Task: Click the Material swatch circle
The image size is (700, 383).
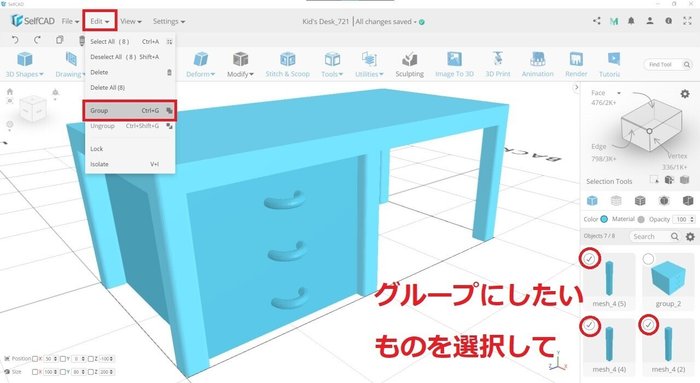Action: tap(641, 219)
